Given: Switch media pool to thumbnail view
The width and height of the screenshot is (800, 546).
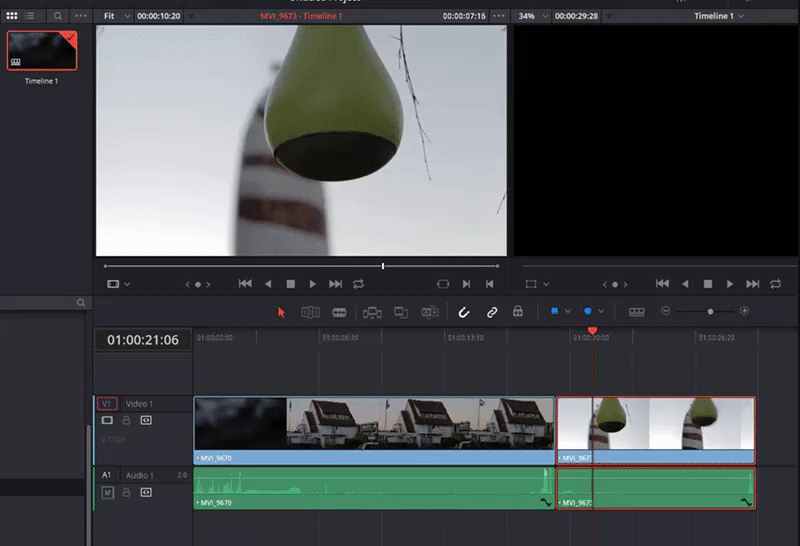Looking at the screenshot, I should point(12,17).
